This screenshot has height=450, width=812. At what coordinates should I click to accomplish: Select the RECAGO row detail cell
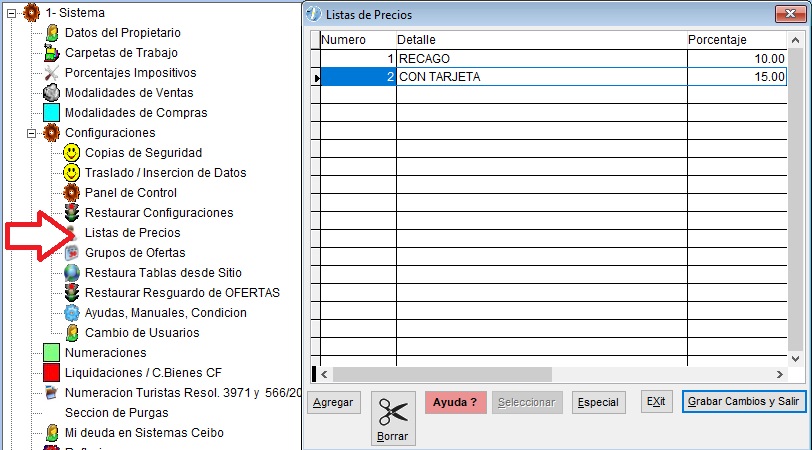click(540, 59)
